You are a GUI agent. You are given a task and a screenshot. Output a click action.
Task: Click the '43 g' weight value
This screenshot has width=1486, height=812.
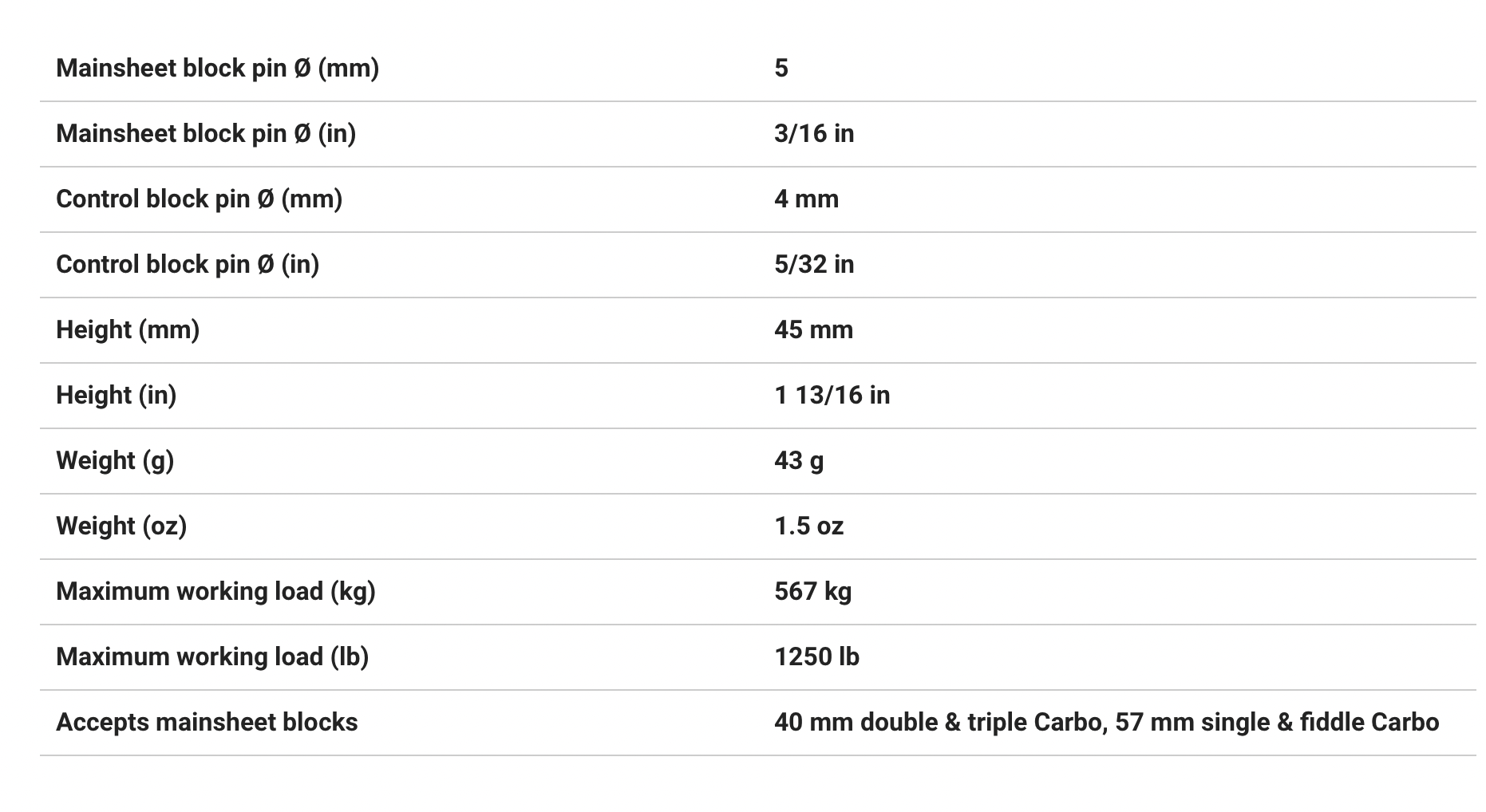click(799, 461)
